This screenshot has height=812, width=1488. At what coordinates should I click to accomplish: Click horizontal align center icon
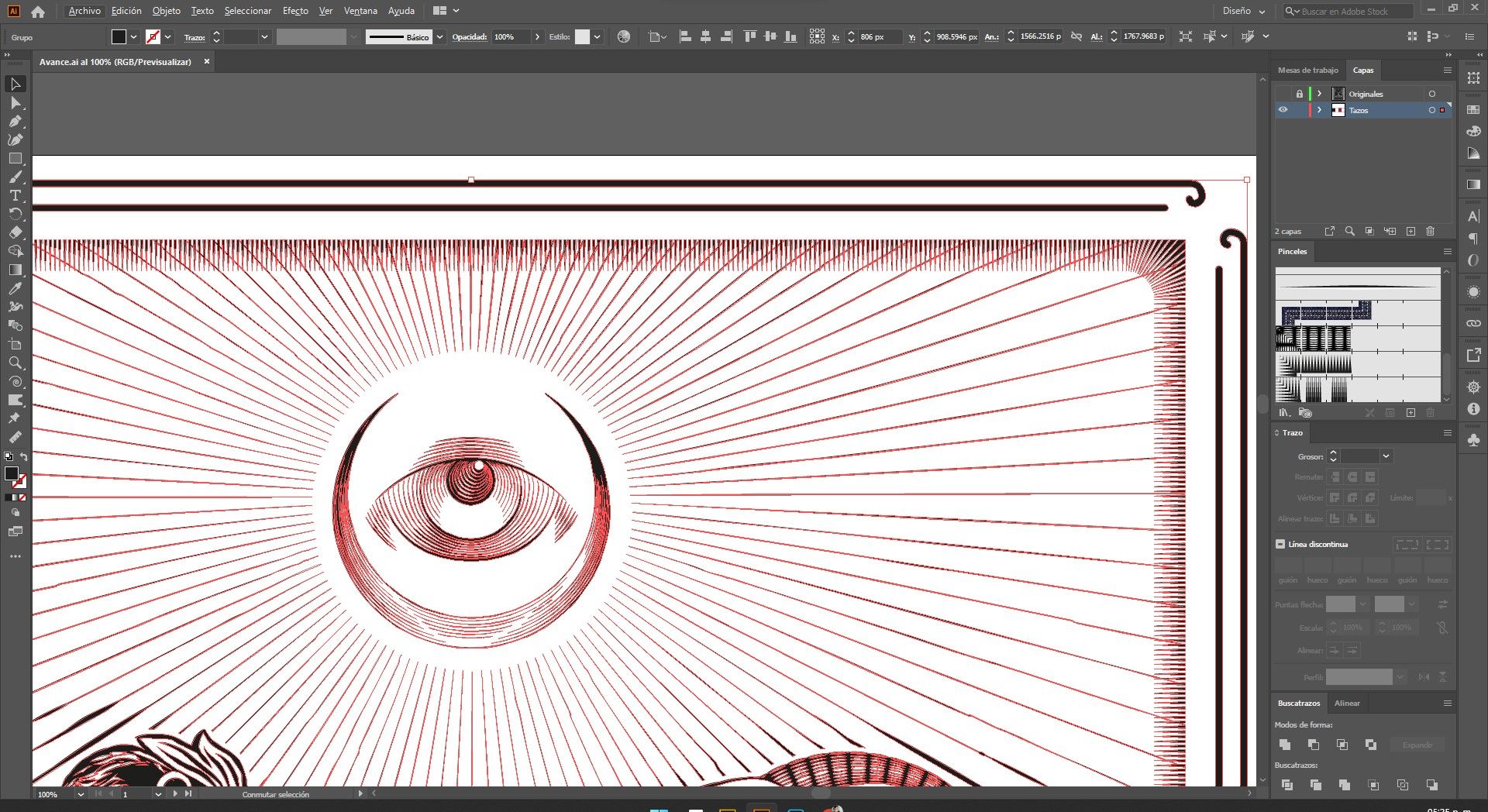[x=705, y=36]
